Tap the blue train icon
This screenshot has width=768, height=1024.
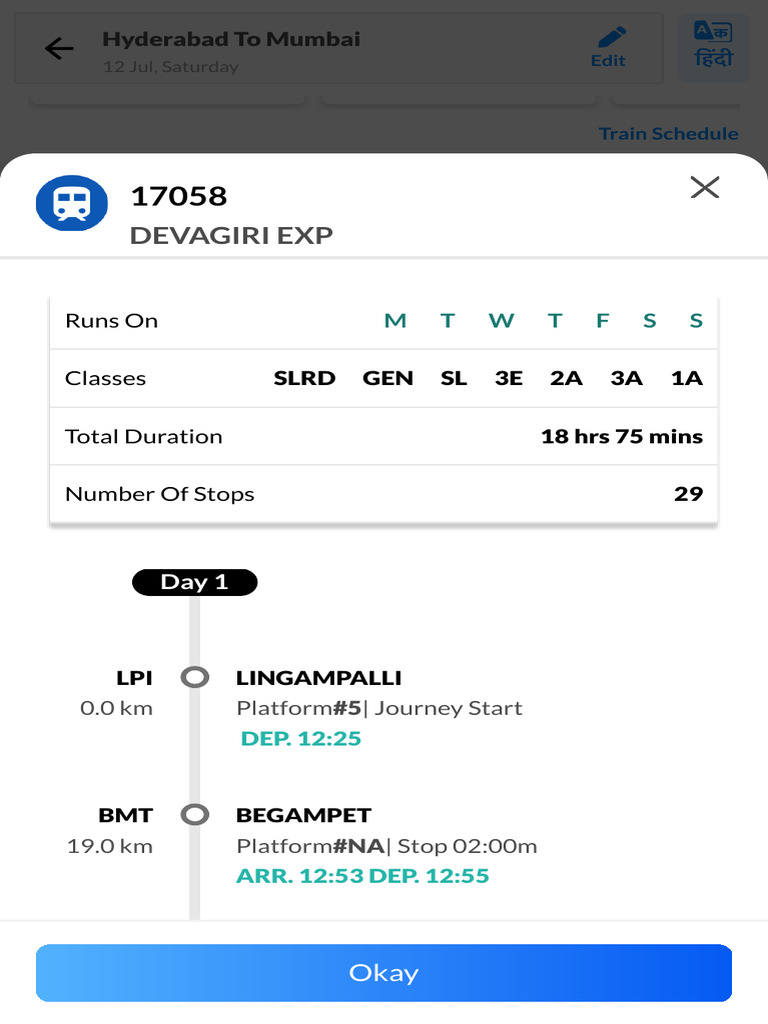72,204
